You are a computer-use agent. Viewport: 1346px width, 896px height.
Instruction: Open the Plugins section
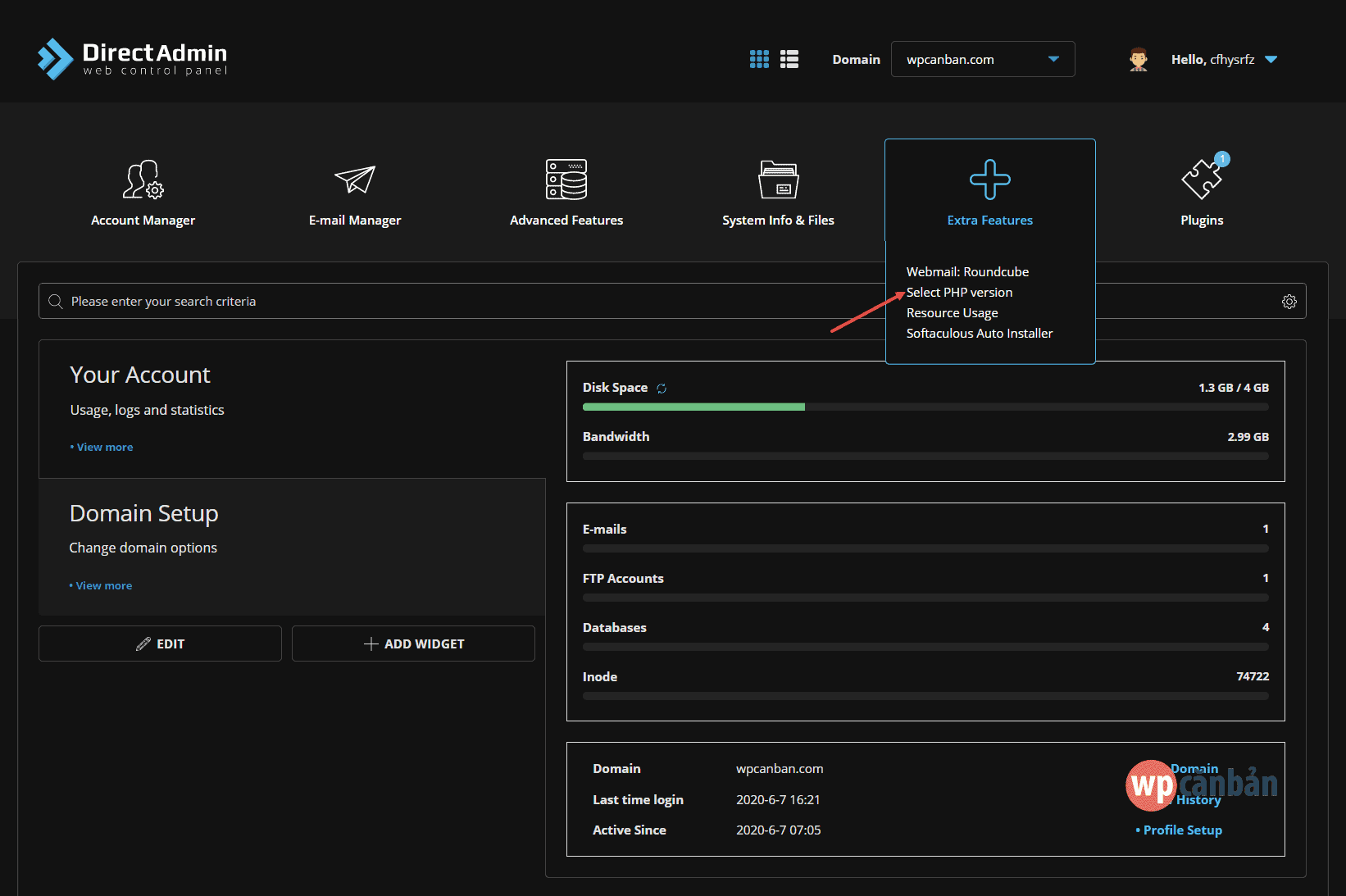[1201, 193]
